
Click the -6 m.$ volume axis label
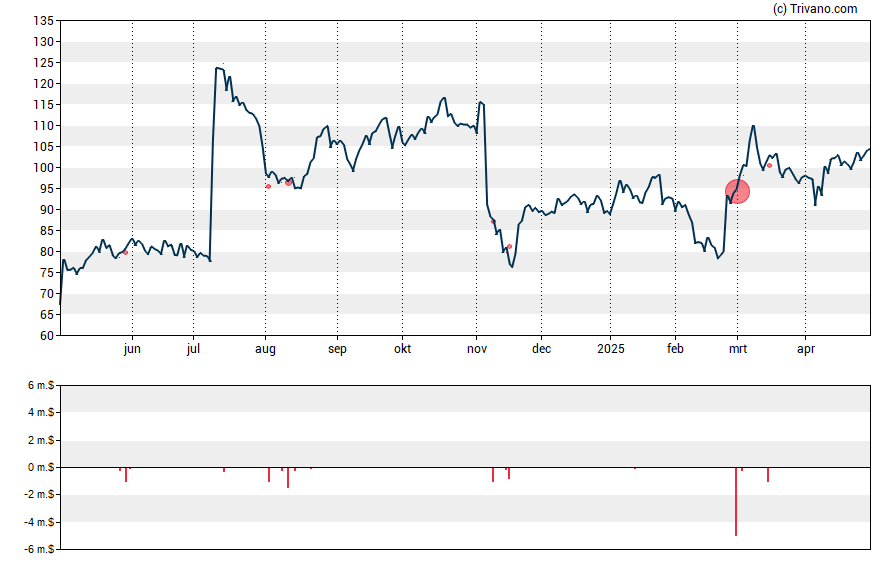39,550
